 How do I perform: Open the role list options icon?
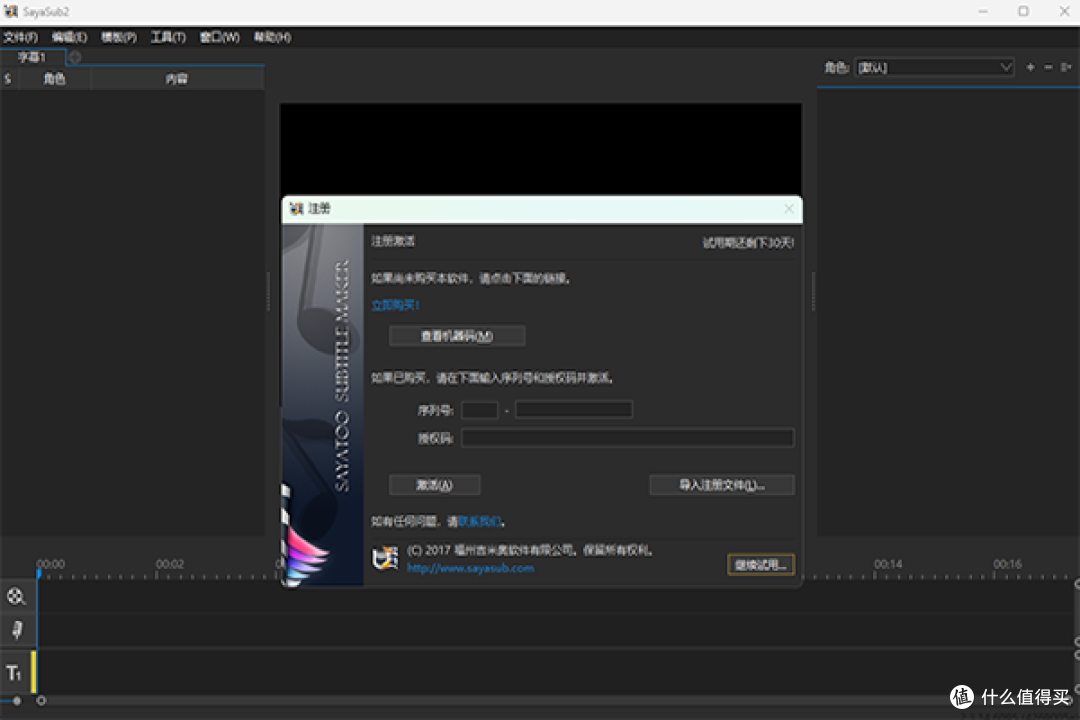point(1066,67)
